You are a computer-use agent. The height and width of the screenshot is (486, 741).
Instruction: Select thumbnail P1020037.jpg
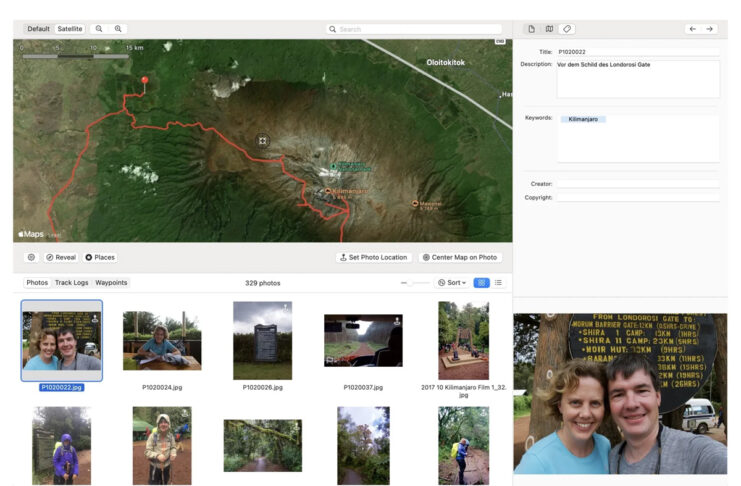pyautogui.click(x=363, y=340)
